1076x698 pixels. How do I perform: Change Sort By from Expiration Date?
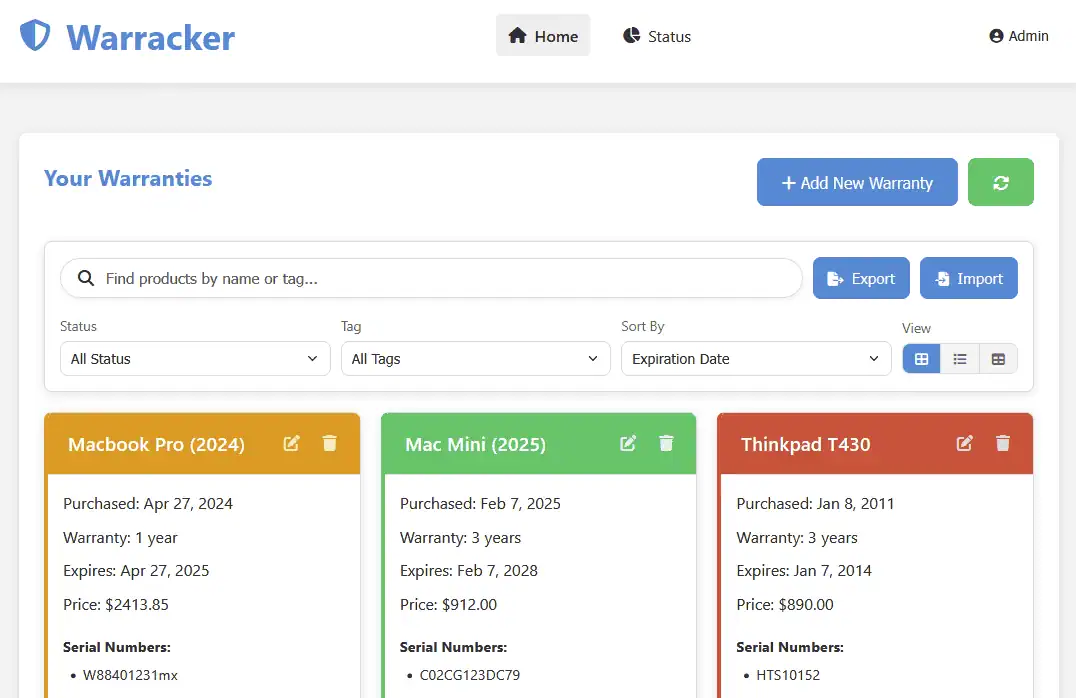(755, 358)
